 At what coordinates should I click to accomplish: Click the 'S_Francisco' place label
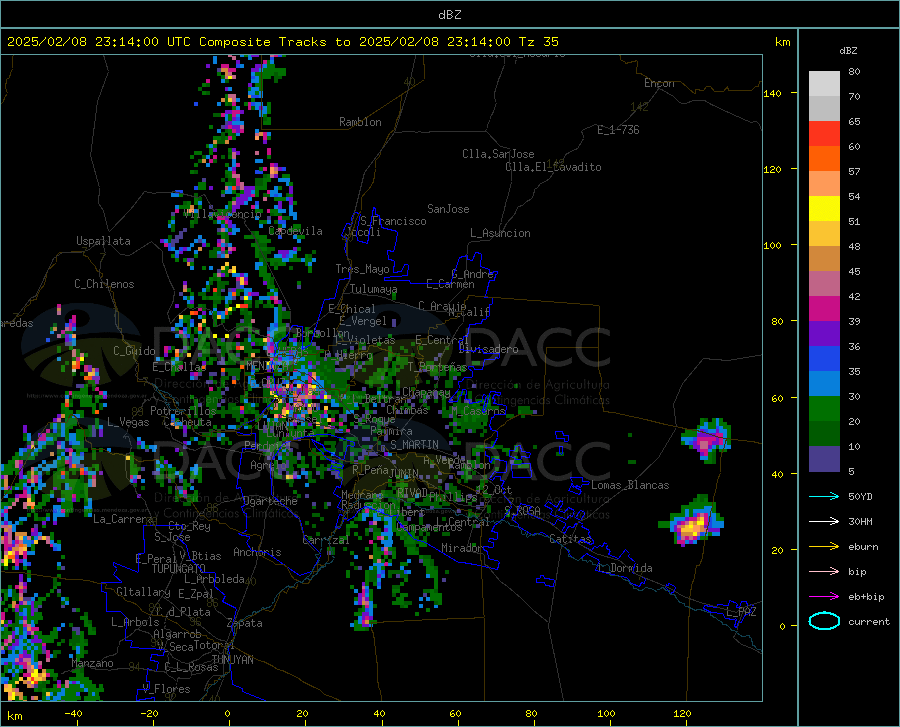393,221
